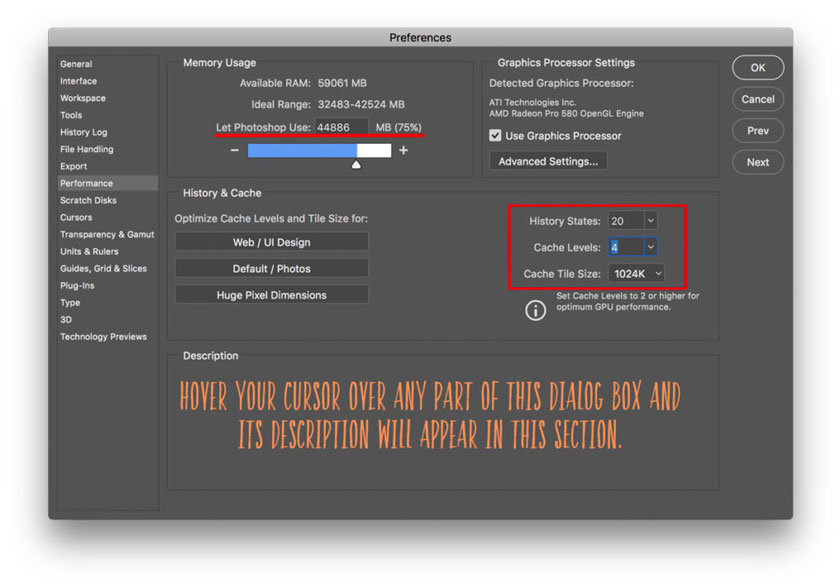Expand the Cache Levels dropdown arrow

[650, 247]
